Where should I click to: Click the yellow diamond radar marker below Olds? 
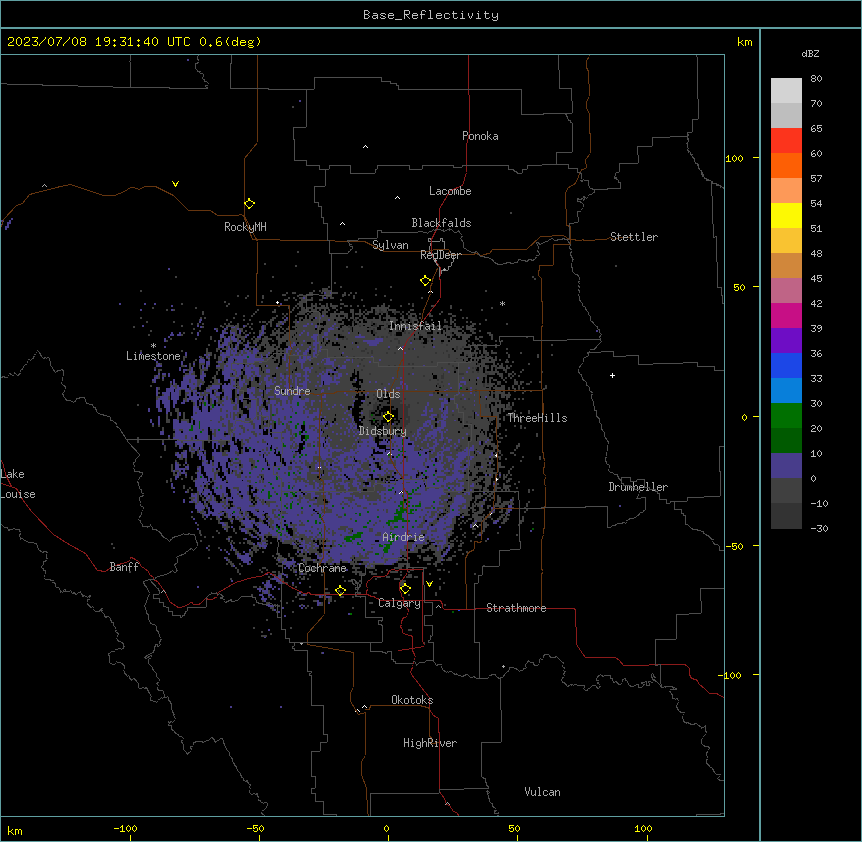tap(388, 417)
